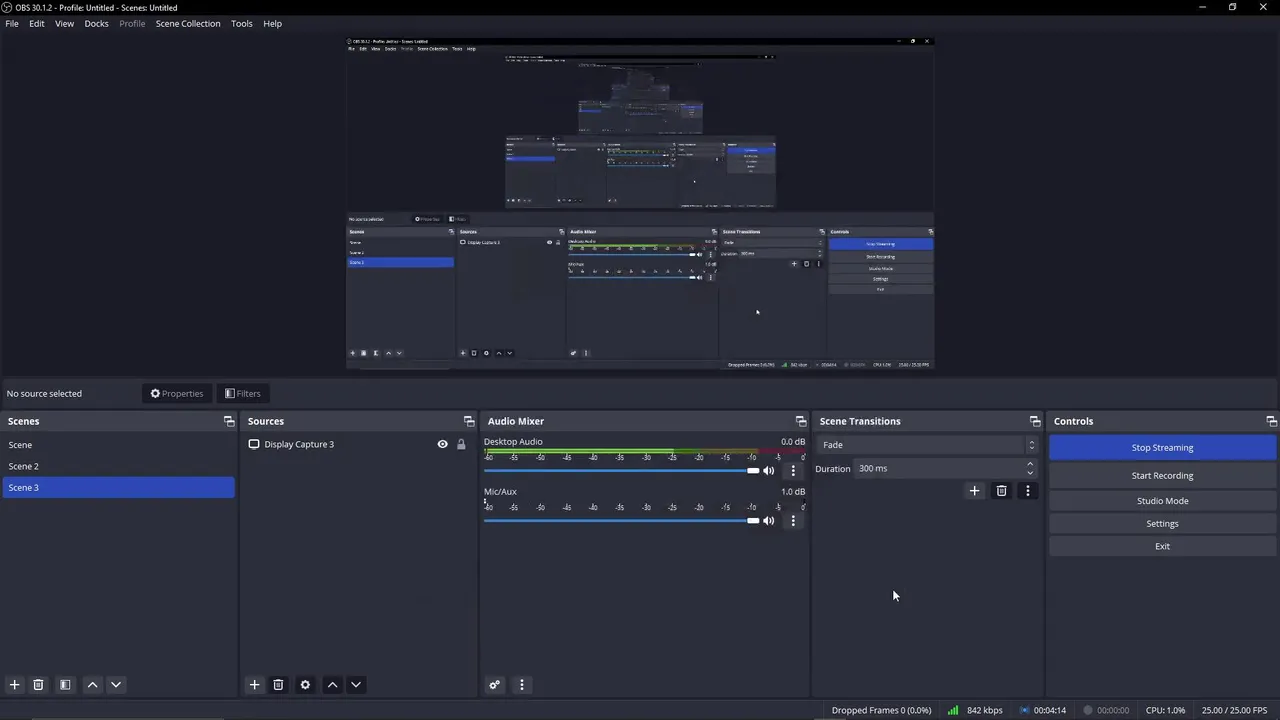Click the preview canvas display

tap(640, 203)
